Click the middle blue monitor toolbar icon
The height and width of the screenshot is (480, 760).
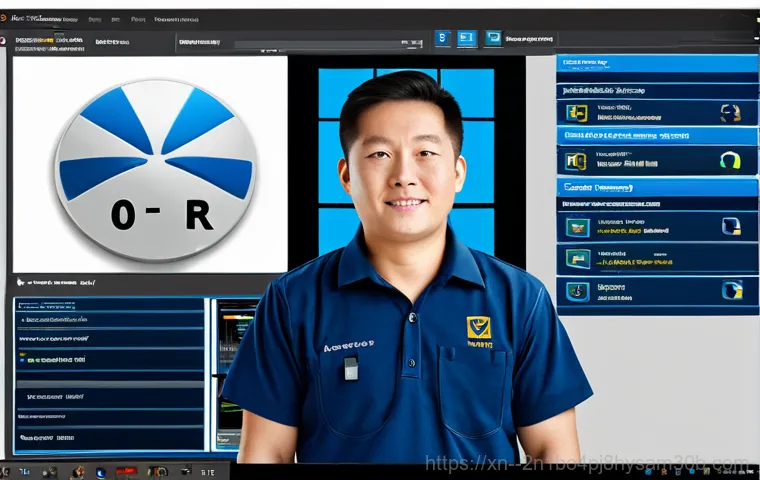click(467, 38)
